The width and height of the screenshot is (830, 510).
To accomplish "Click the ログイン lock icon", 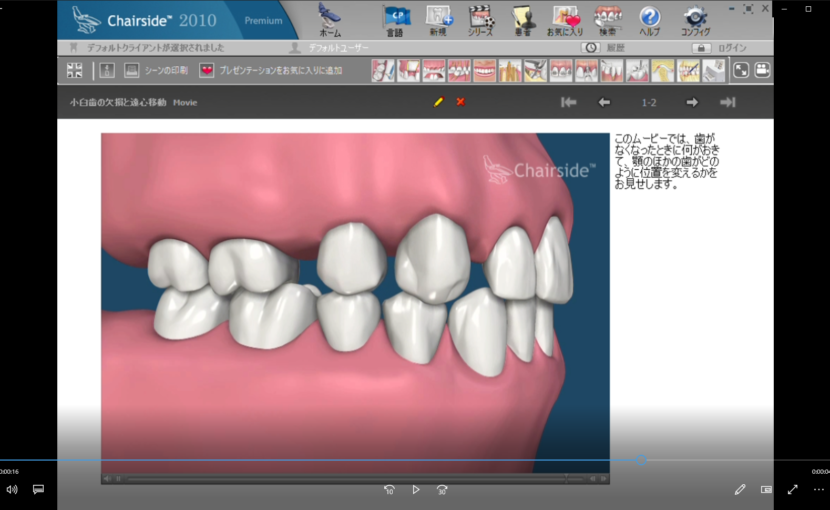I will [x=701, y=48].
